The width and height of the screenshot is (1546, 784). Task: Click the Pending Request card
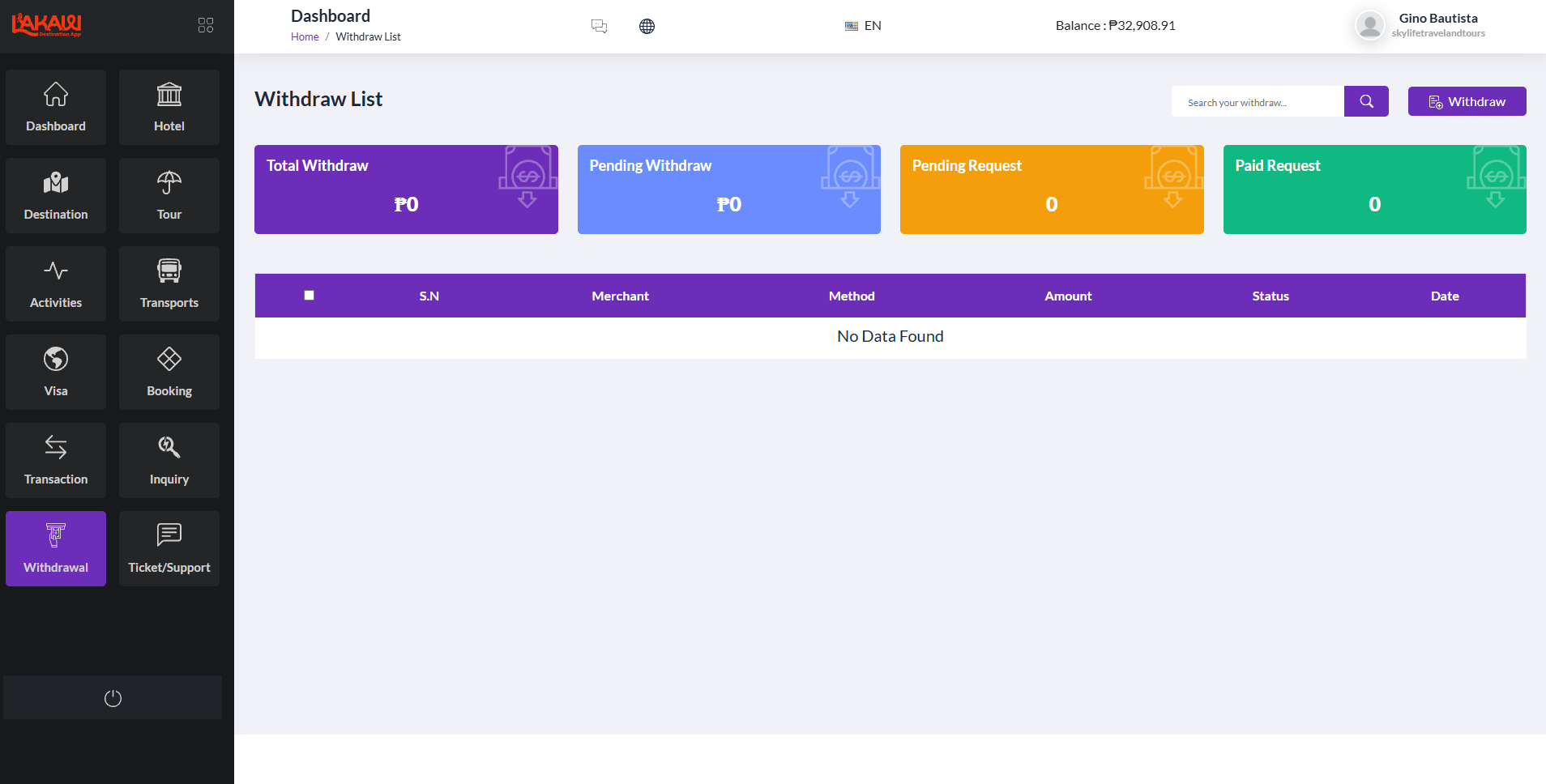[x=1052, y=190]
